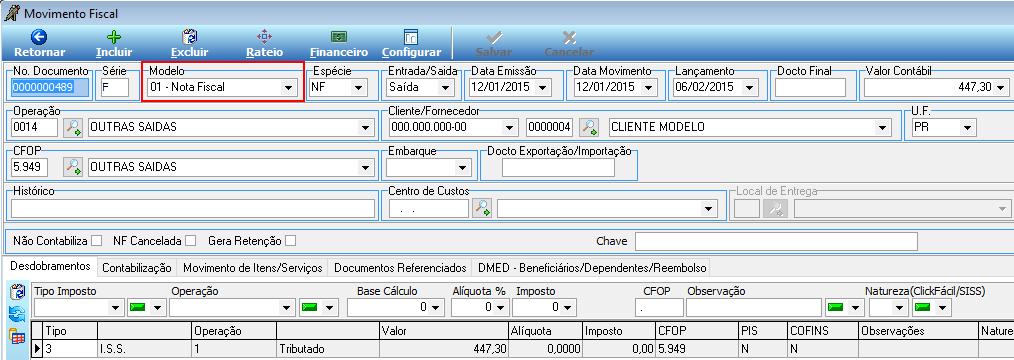This screenshot has width=1014, height=360.
Task: Click the greyed-out Salvar checkmark
Action: (494, 44)
